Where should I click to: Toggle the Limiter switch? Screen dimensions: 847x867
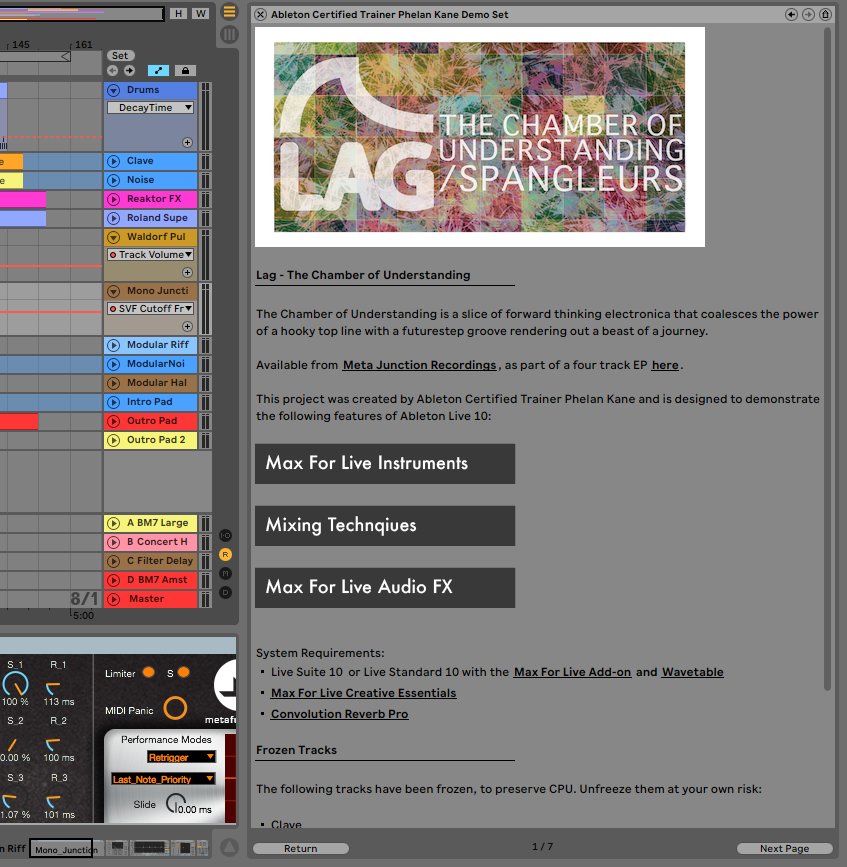tap(148, 672)
